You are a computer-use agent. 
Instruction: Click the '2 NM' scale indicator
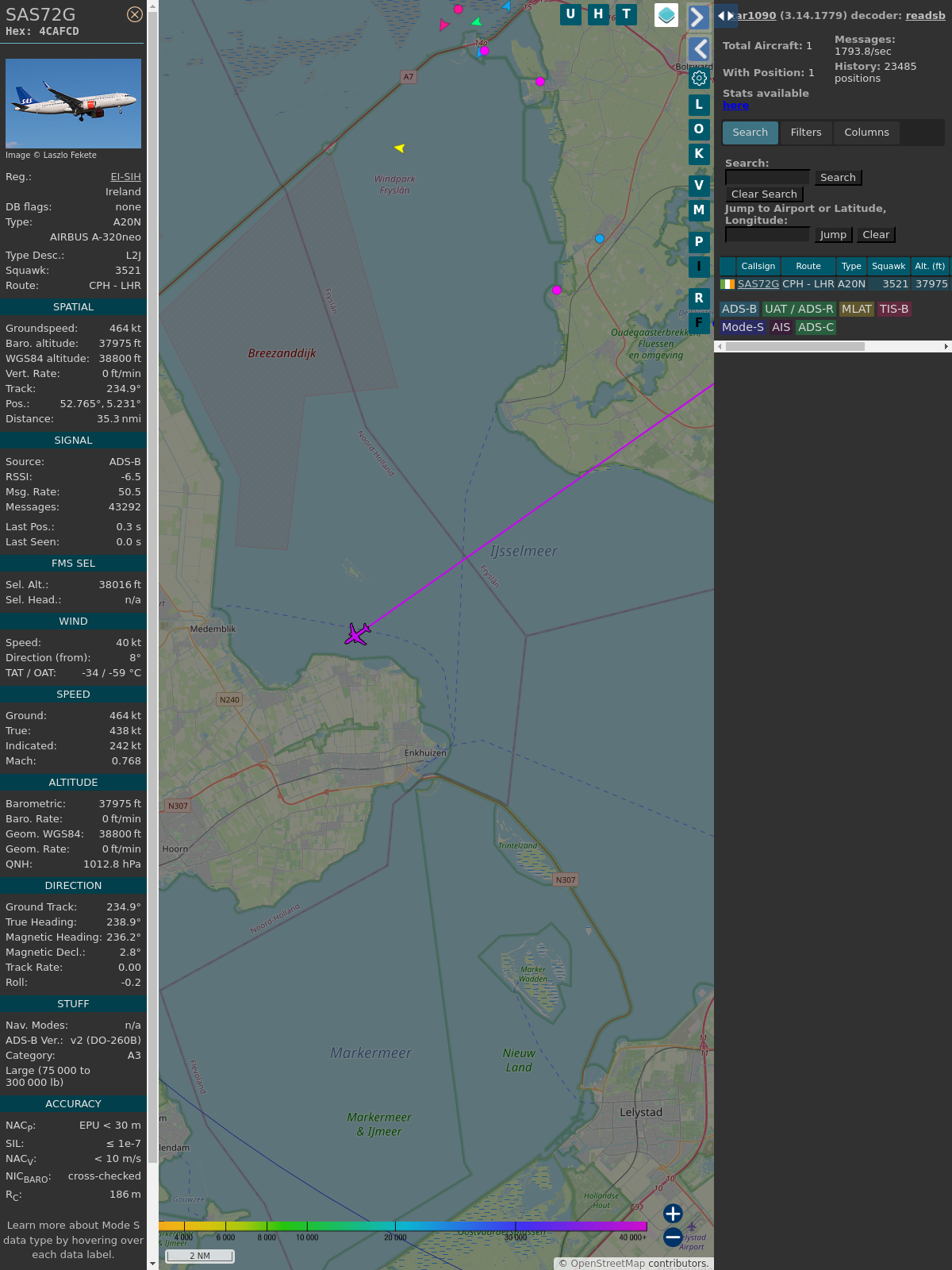click(x=200, y=1256)
